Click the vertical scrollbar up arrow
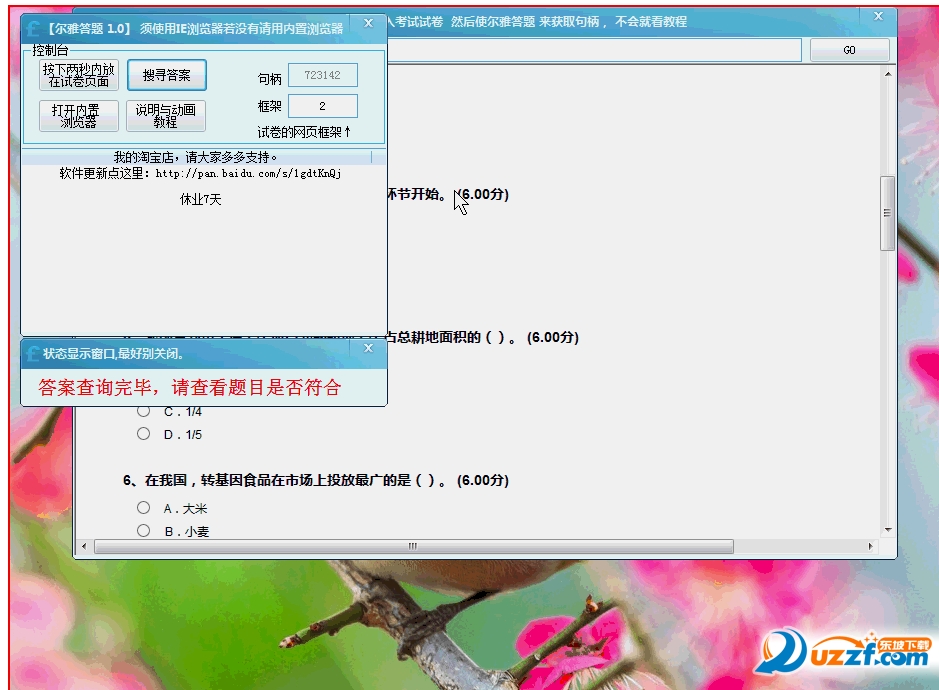The image size is (939, 690). pyautogui.click(x=888, y=74)
